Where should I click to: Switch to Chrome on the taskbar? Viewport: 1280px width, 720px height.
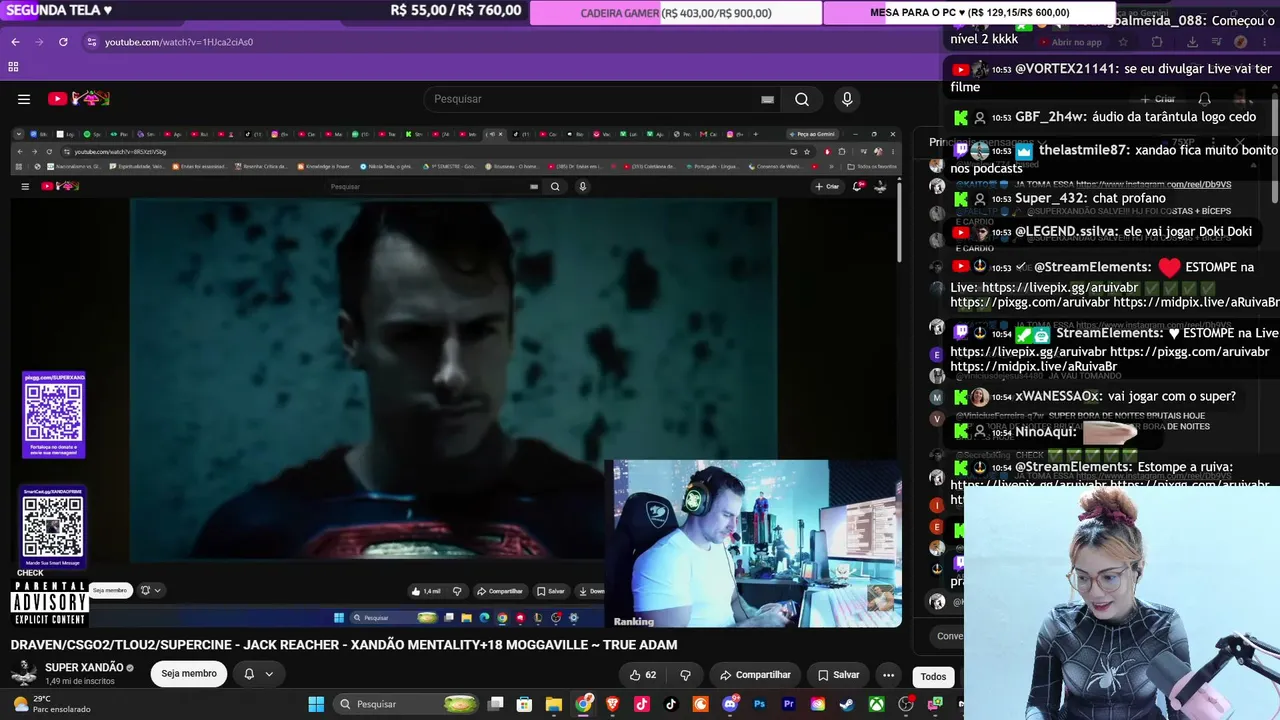pos(583,704)
